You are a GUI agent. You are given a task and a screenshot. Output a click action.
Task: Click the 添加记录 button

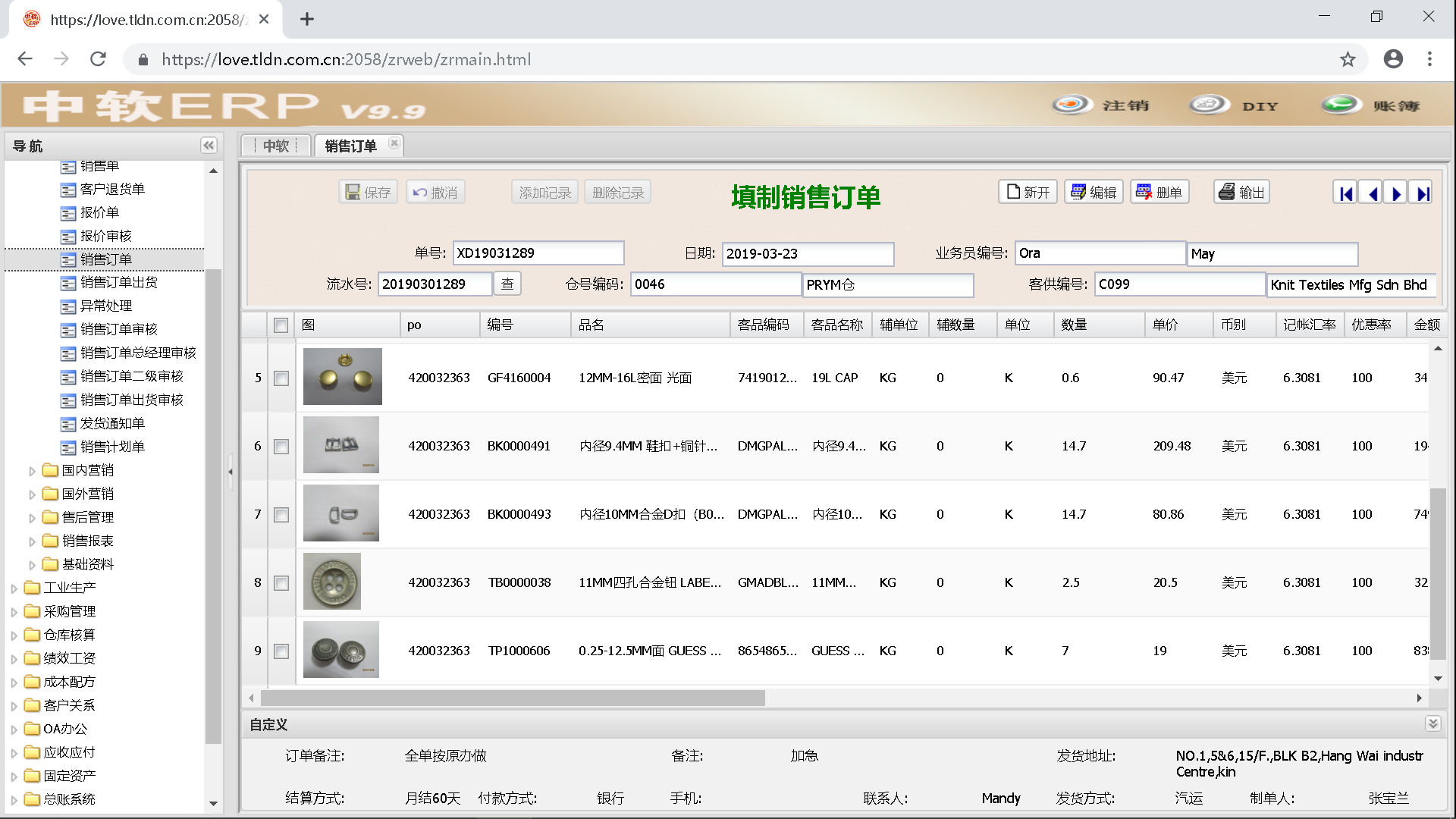(x=544, y=192)
